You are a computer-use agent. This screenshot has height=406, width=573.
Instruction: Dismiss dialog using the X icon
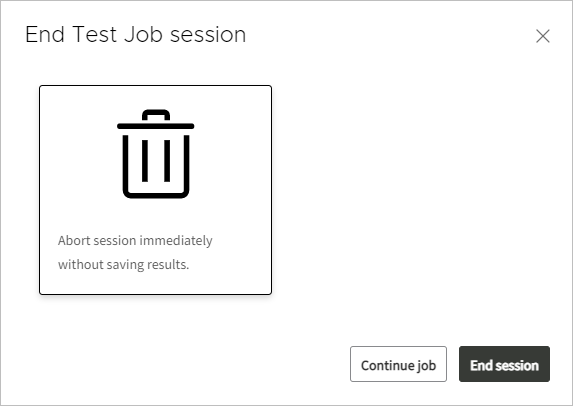coord(543,36)
